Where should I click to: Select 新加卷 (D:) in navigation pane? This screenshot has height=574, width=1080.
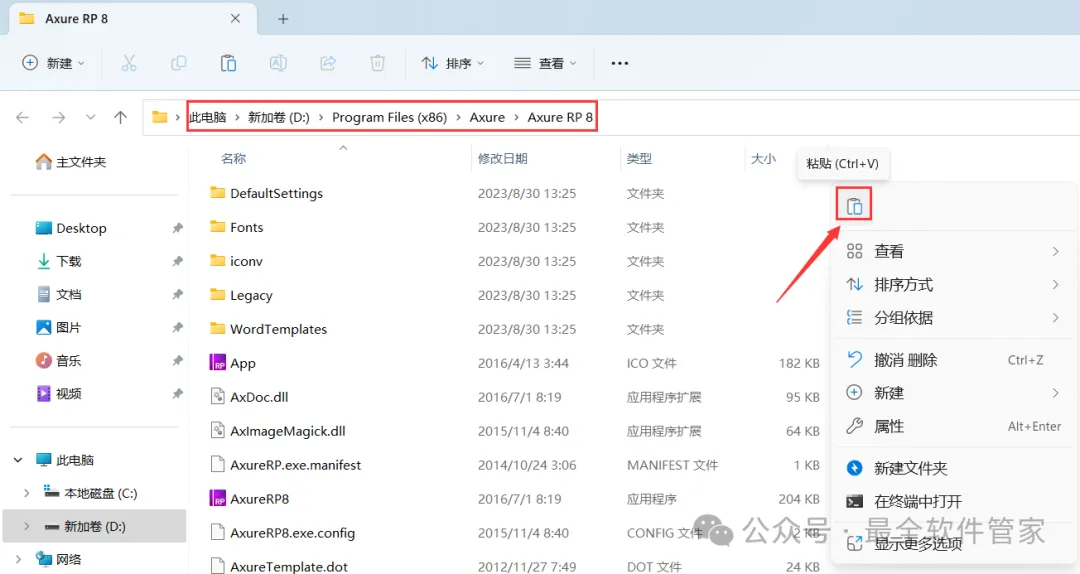point(95,526)
